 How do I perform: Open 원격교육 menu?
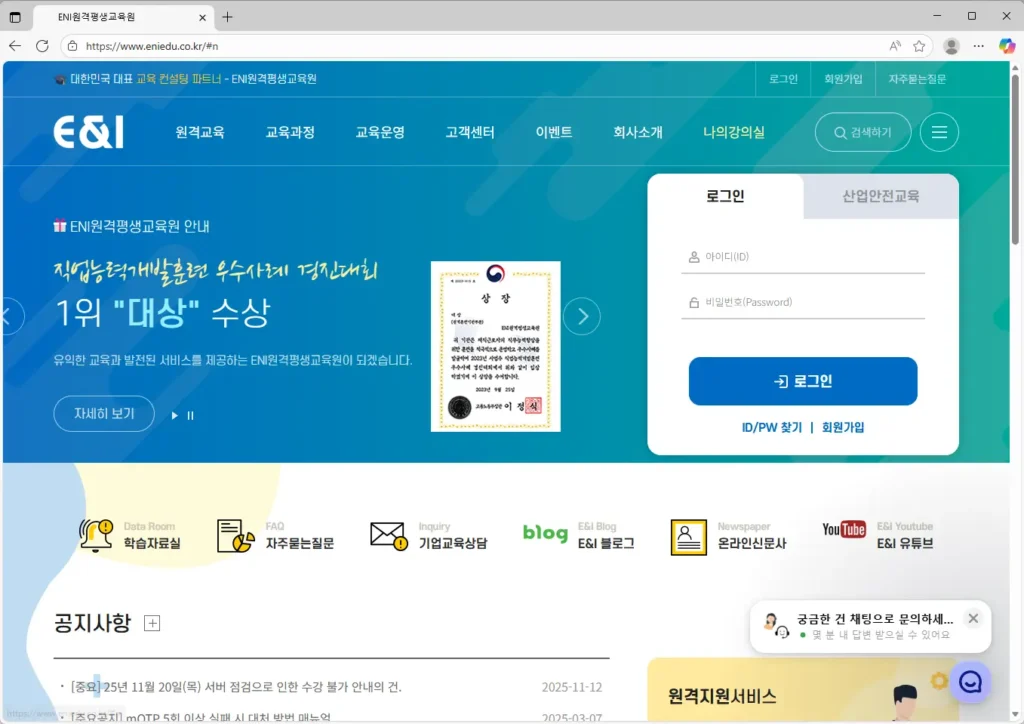click(200, 132)
